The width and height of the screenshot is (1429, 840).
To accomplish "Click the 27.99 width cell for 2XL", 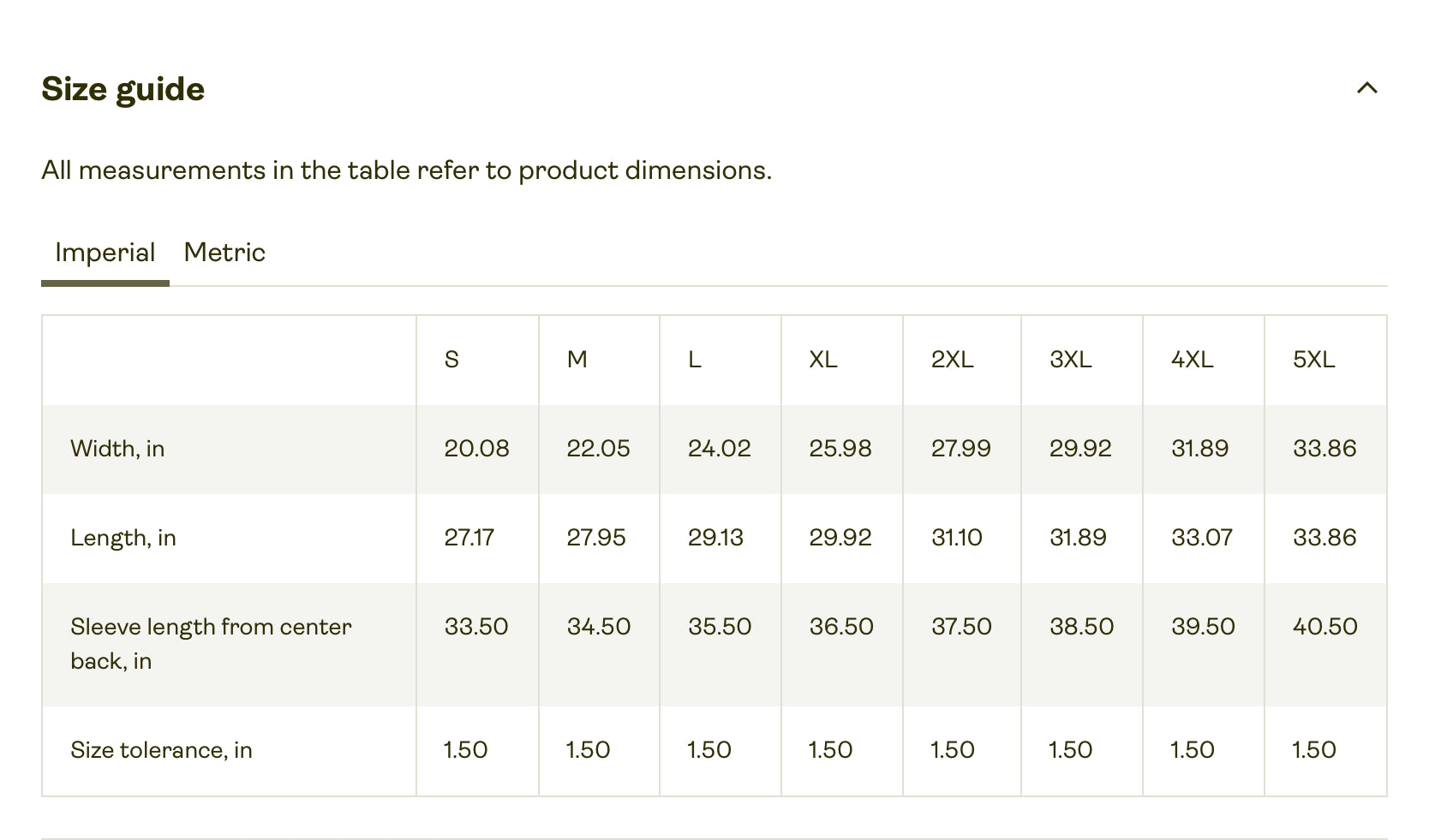I will pyautogui.click(x=961, y=449).
